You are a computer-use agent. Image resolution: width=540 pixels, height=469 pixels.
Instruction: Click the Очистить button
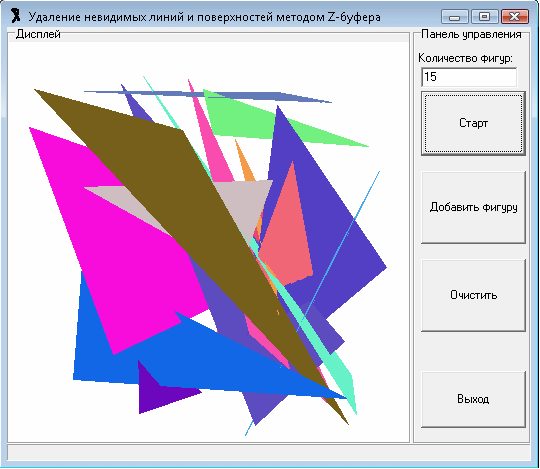473,295
